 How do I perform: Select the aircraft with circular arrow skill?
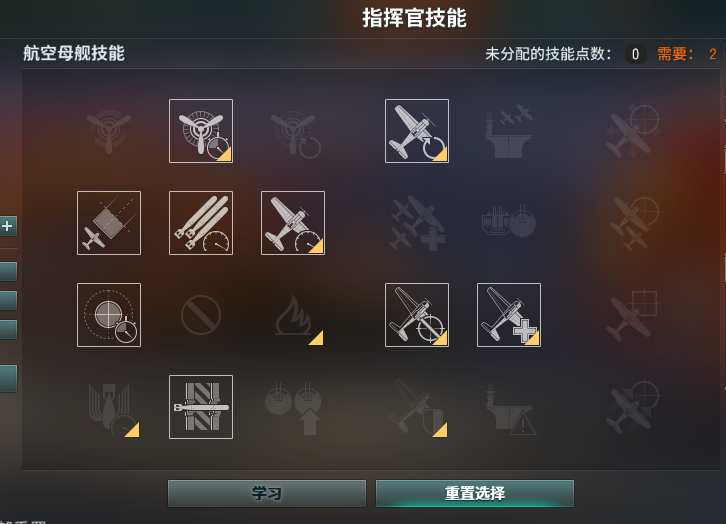(417, 131)
